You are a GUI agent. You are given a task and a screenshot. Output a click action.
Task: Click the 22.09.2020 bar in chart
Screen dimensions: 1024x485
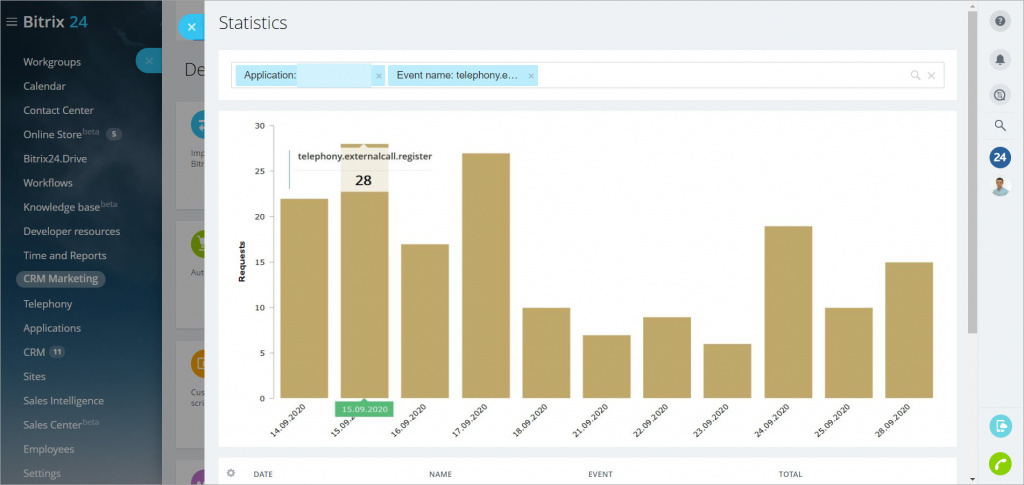tap(667, 357)
